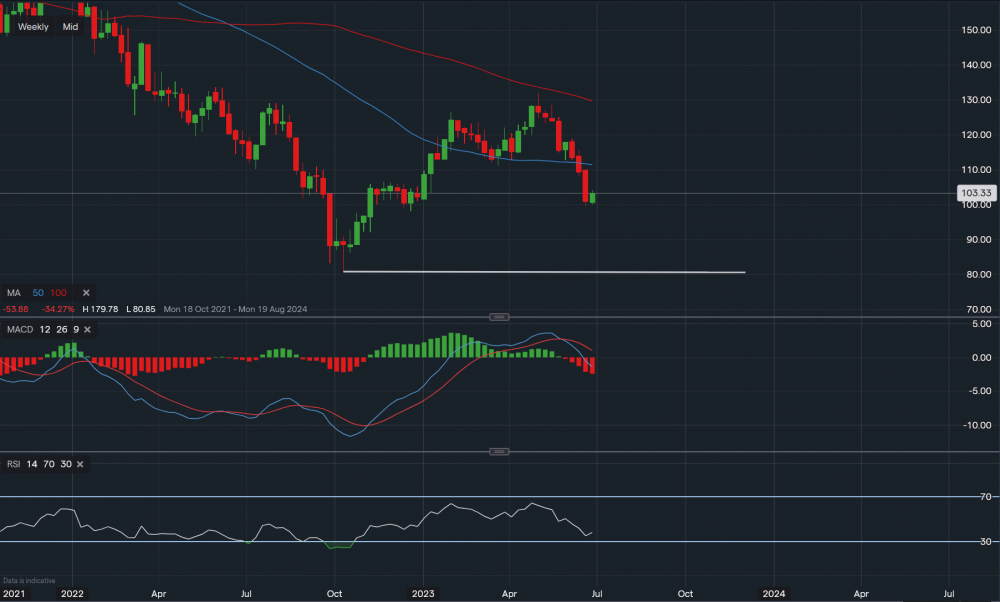1000x602 pixels.
Task: Grab the resize handle between MACD and RSI panes
Action: coord(498,452)
